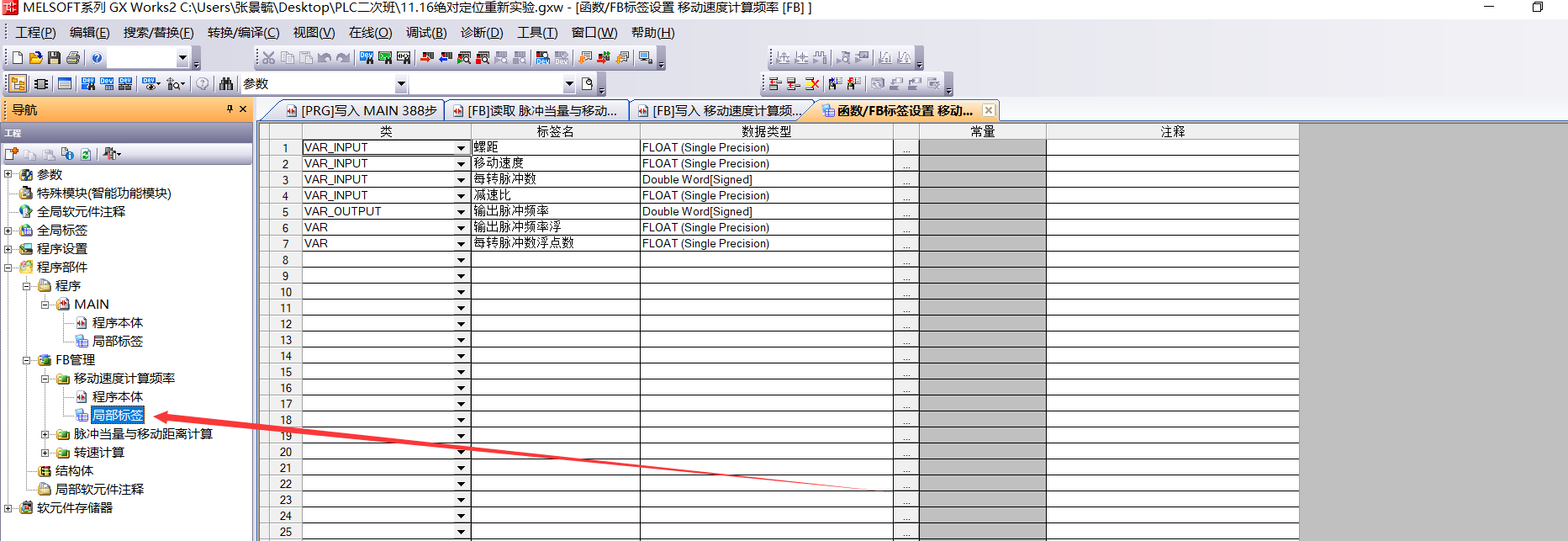Click the Print icon in the toolbar
The height and width of the screenshot is (541, 1568).
(73, 58)
